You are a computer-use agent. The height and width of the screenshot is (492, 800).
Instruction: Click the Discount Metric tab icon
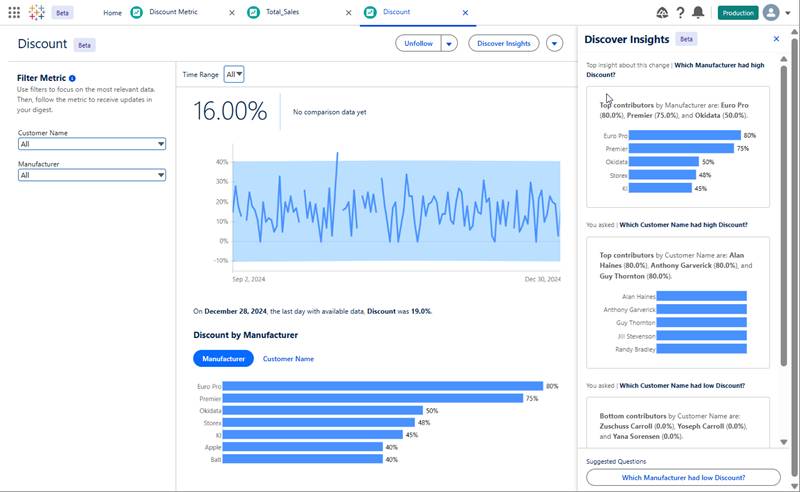(x=136, y=12)
